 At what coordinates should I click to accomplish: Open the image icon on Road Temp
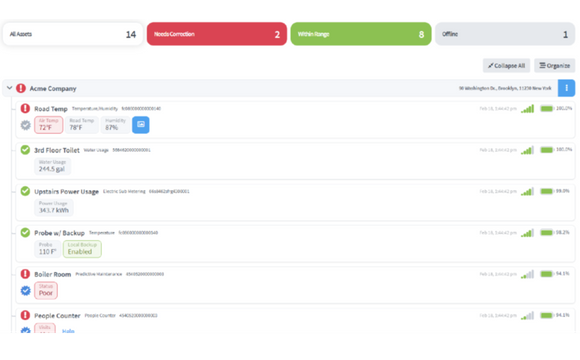click(x=141, y=125)
